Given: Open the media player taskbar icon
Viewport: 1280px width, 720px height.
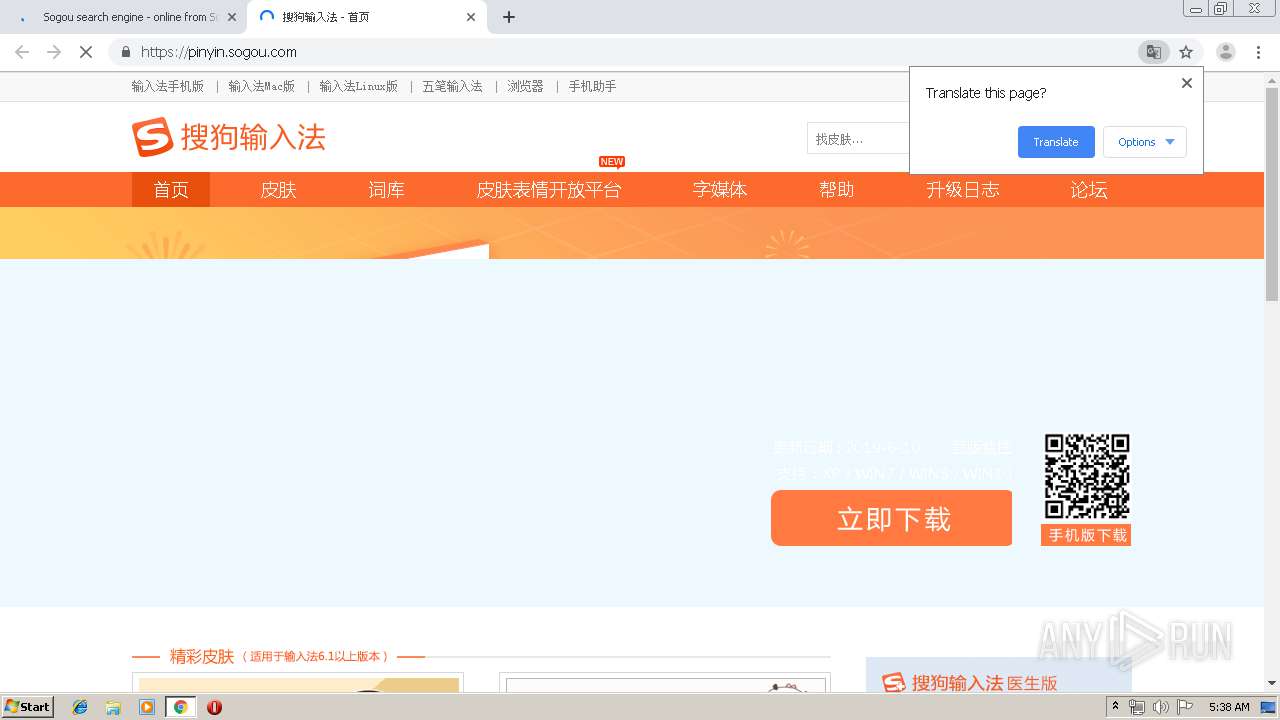Looking at the screenshot, I should (147, 707).
